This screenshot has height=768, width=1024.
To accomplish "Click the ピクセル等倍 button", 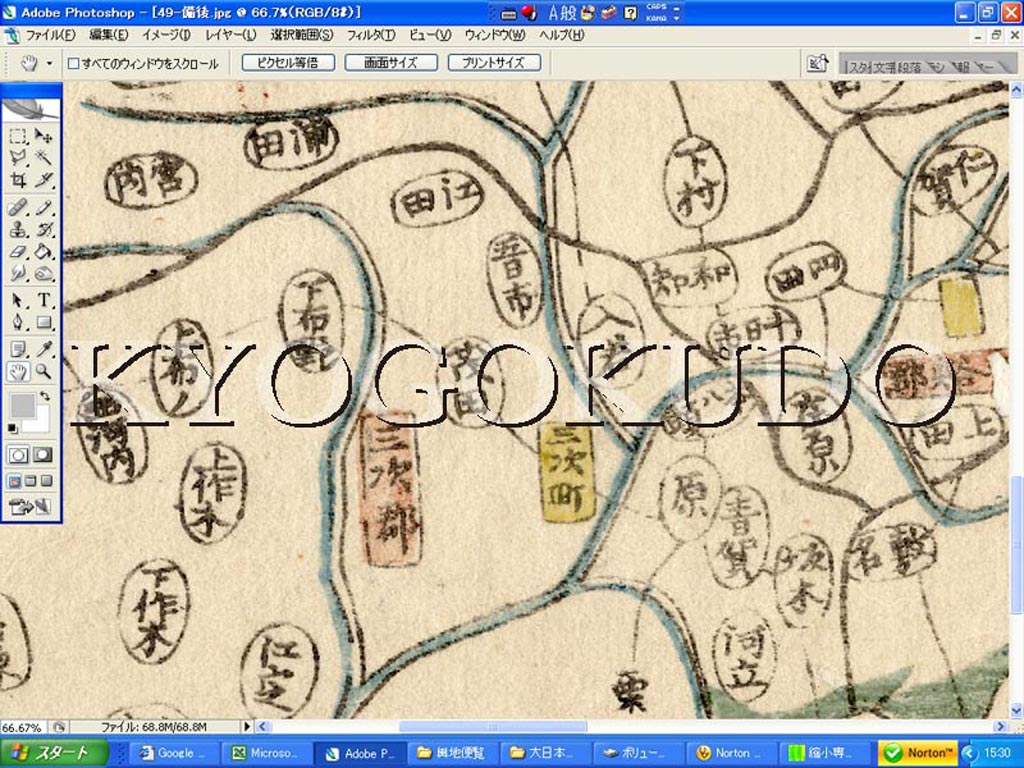I will [288, 63].
